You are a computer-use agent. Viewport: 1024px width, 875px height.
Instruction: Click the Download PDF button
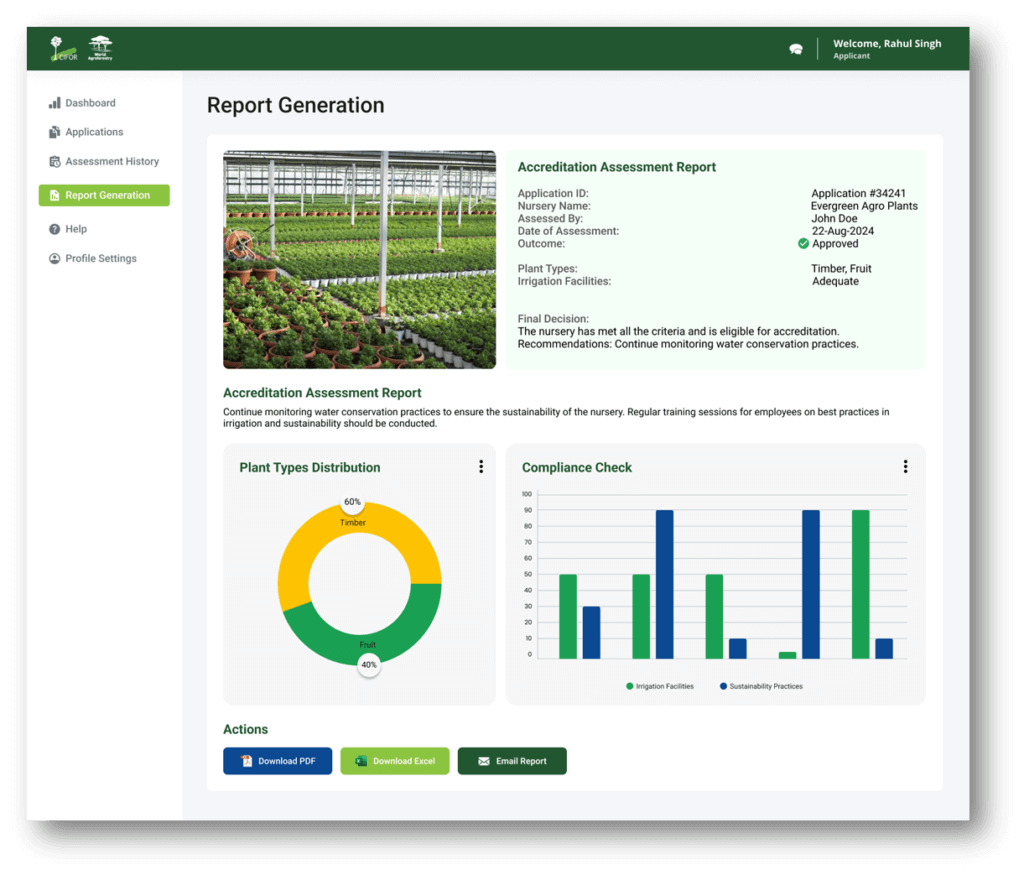277,760
